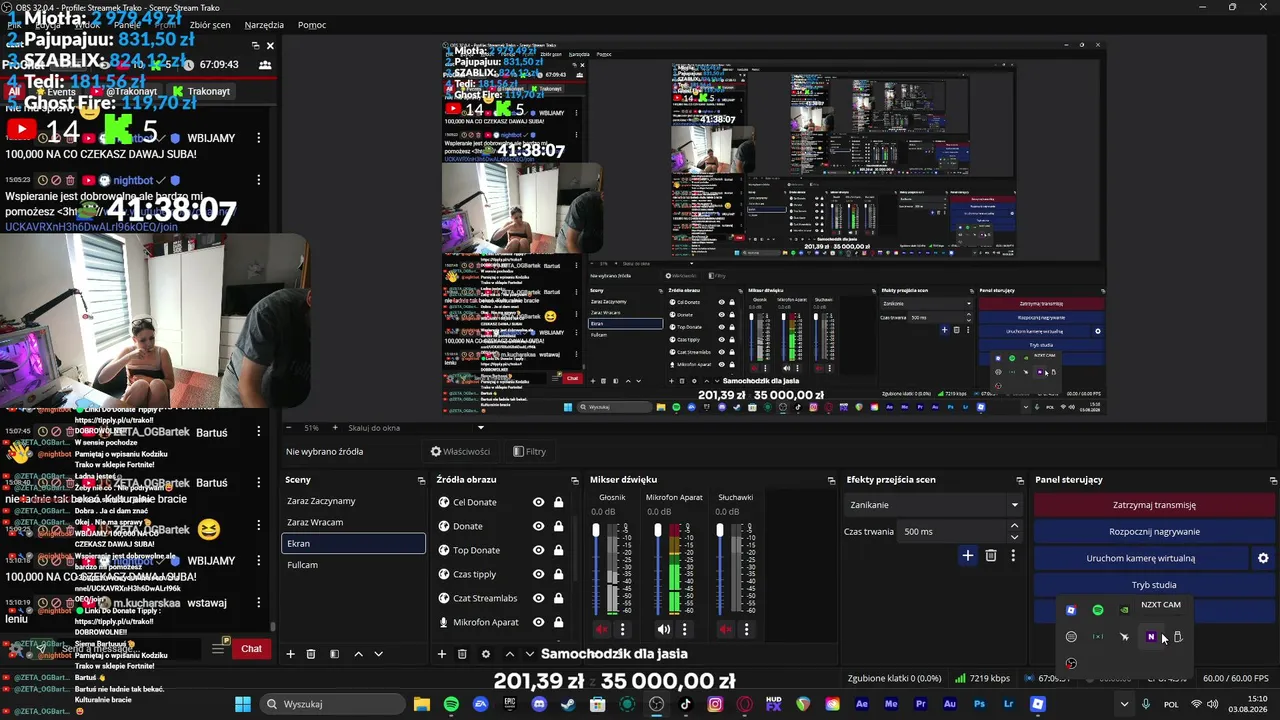Click Rozpocznij nagrywanie button
The width and height of the screenshot is (1280, 720).
[1154, 532]
